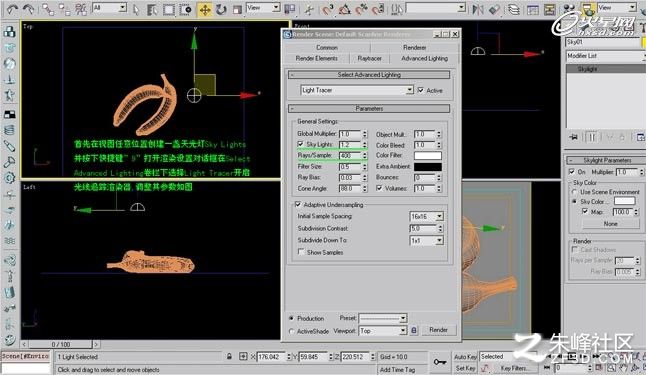Open the Layer Manager icon
The height and width of the screenshot is (375, 646).
pyautogui.click(x=514, y=9)
